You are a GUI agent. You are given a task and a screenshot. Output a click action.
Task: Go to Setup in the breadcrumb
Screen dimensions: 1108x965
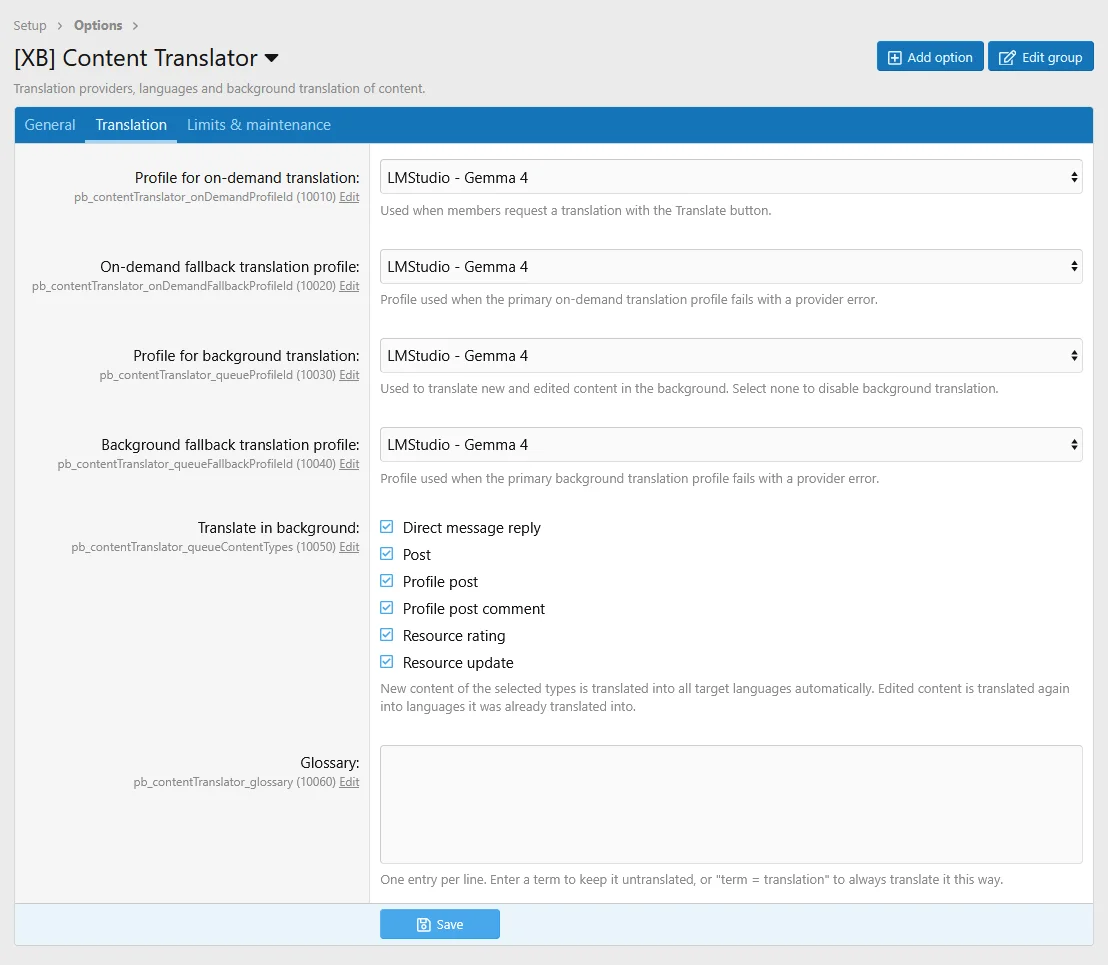point(30,25)
